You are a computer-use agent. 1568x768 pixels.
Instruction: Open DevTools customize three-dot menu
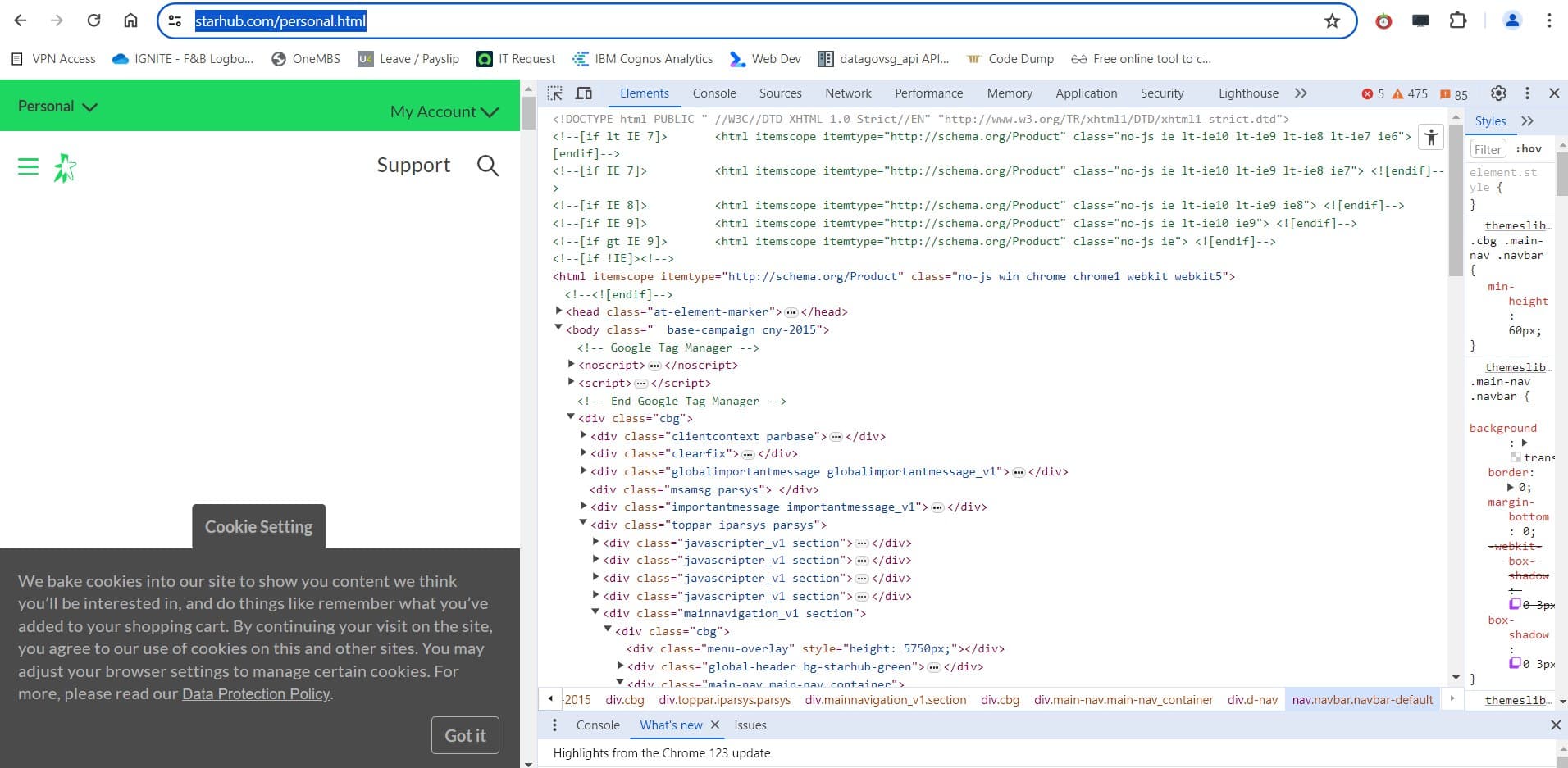(x=1527, y=93)
